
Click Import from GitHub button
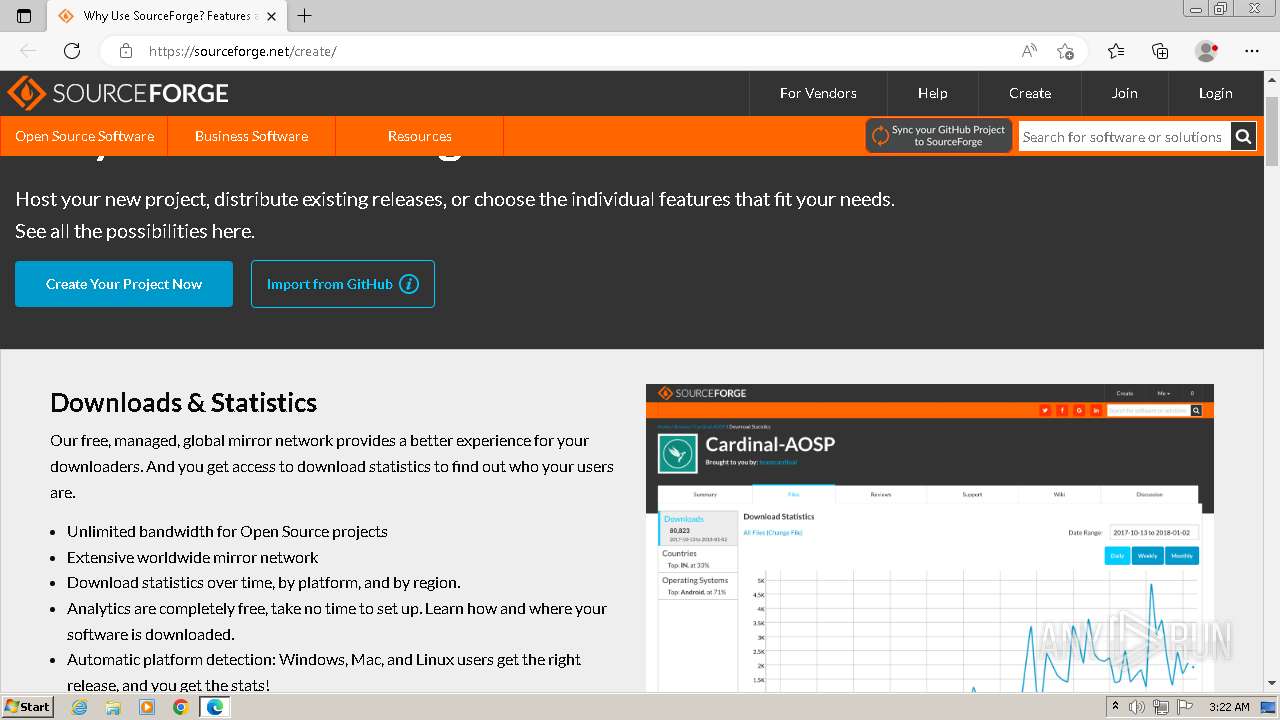(343, 284)
